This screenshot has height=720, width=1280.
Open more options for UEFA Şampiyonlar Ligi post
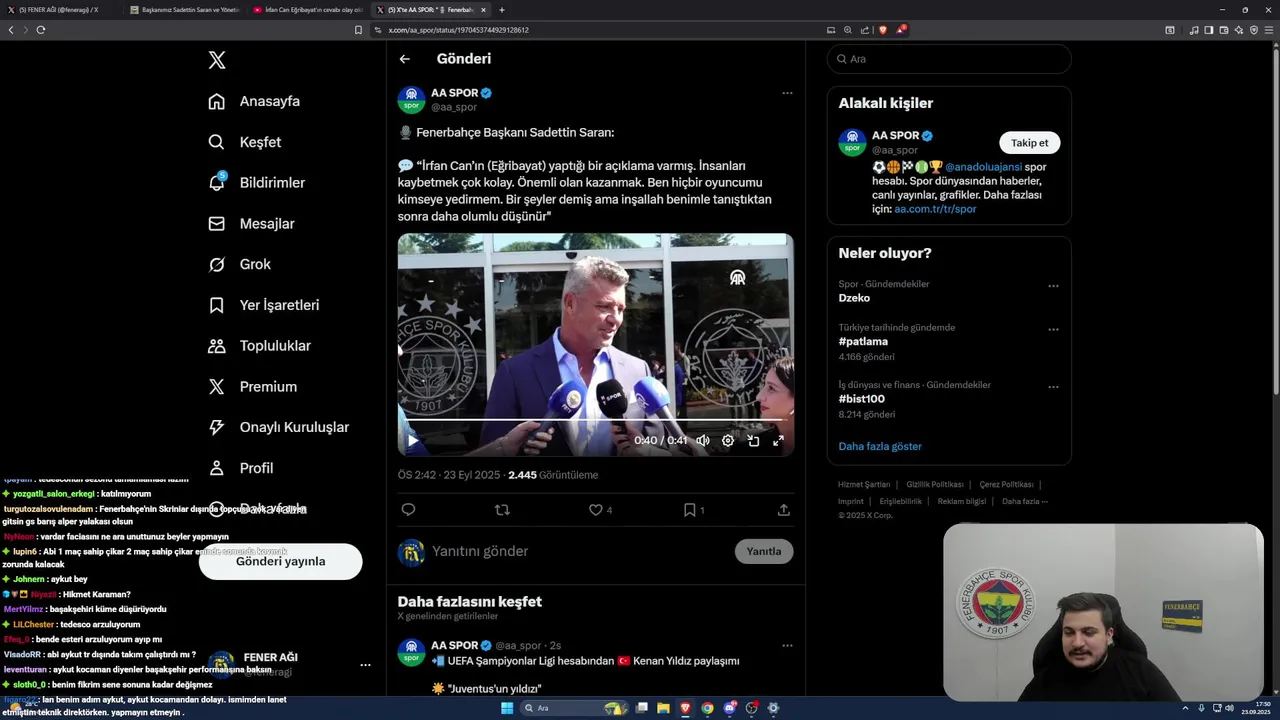pyautogui.click(x=787, y=645)
